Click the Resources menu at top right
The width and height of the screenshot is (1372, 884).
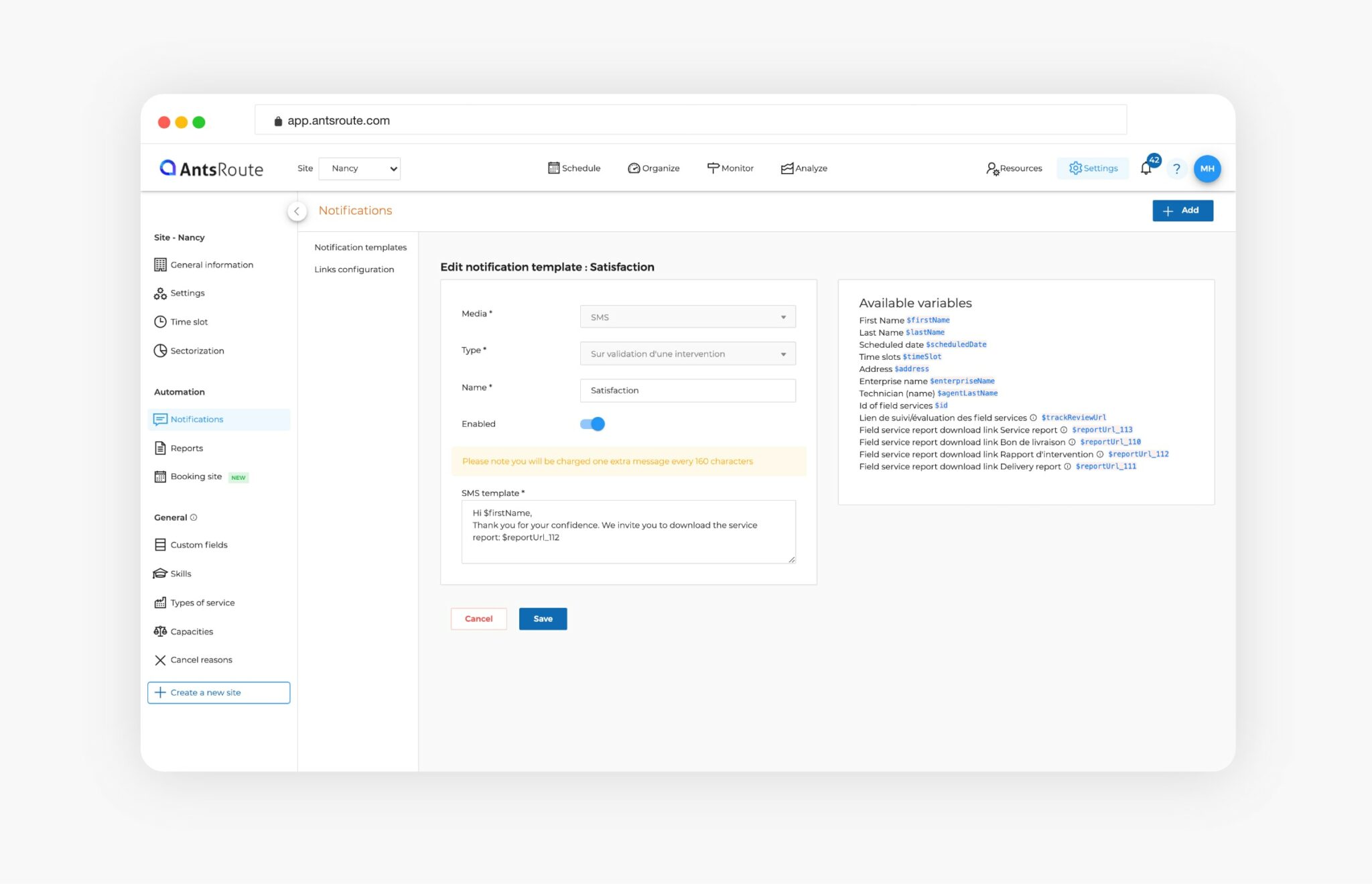(x=1014, y=168)
